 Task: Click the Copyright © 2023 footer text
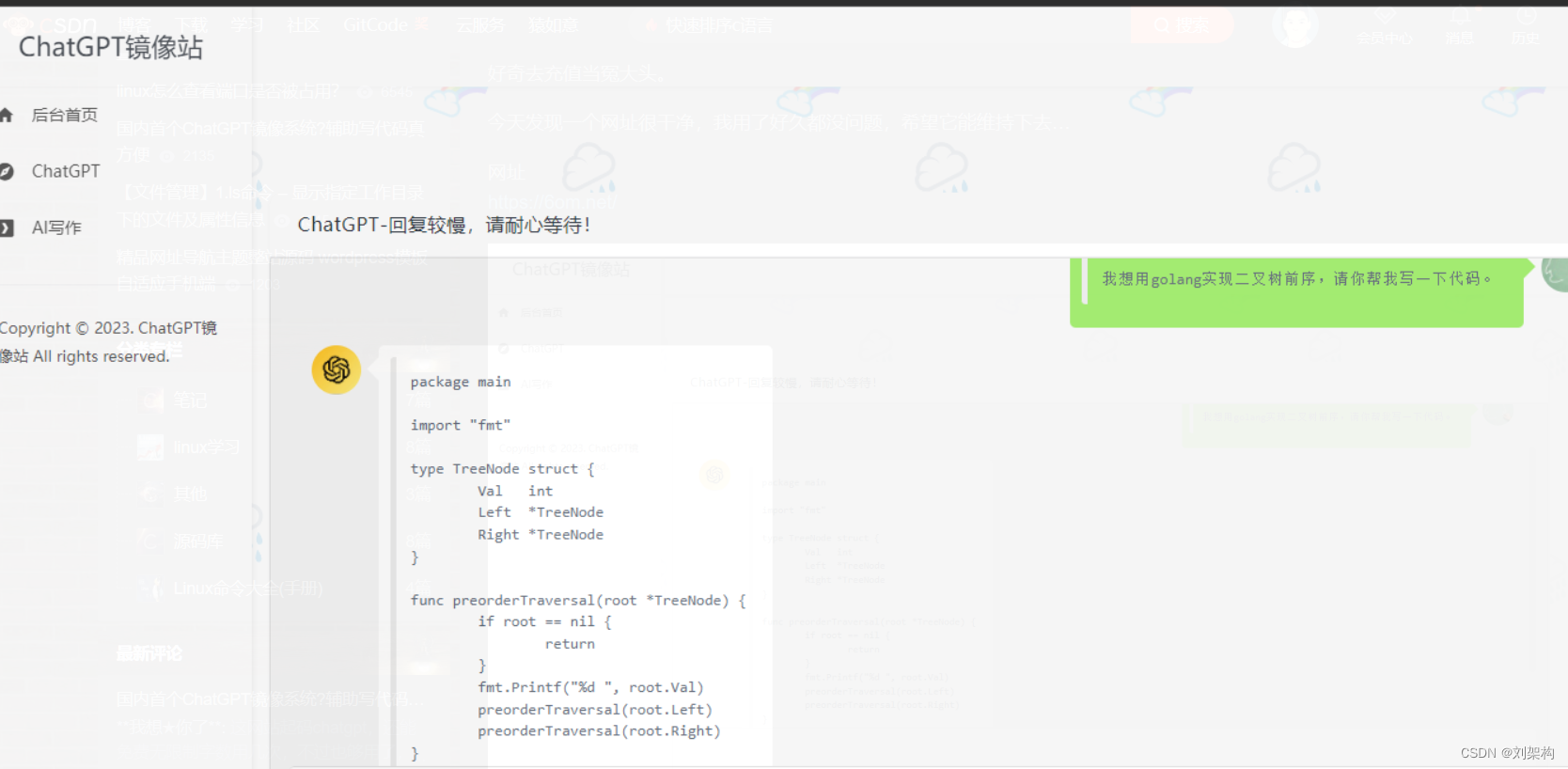pos(108,341)
